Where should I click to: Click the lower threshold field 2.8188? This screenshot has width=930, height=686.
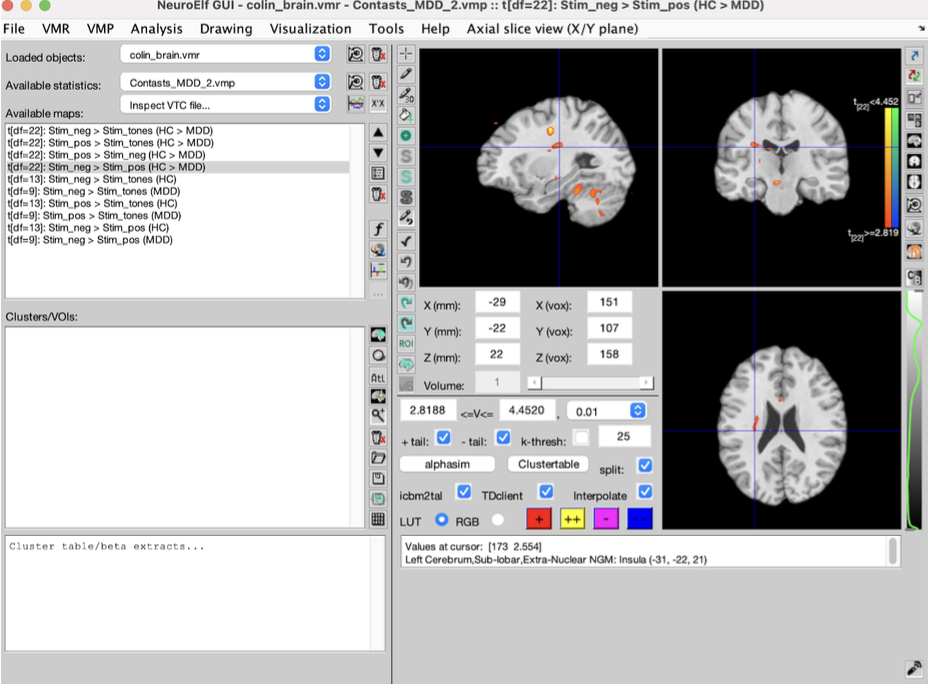click(x=428, y=410)
